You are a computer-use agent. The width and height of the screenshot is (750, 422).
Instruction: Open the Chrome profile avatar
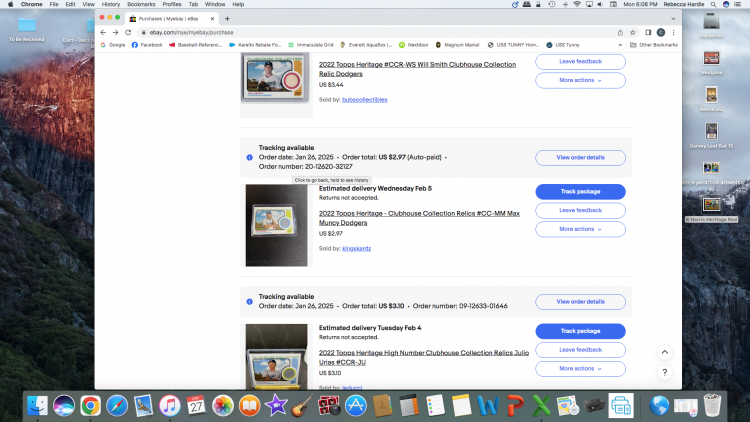point(661,33)
